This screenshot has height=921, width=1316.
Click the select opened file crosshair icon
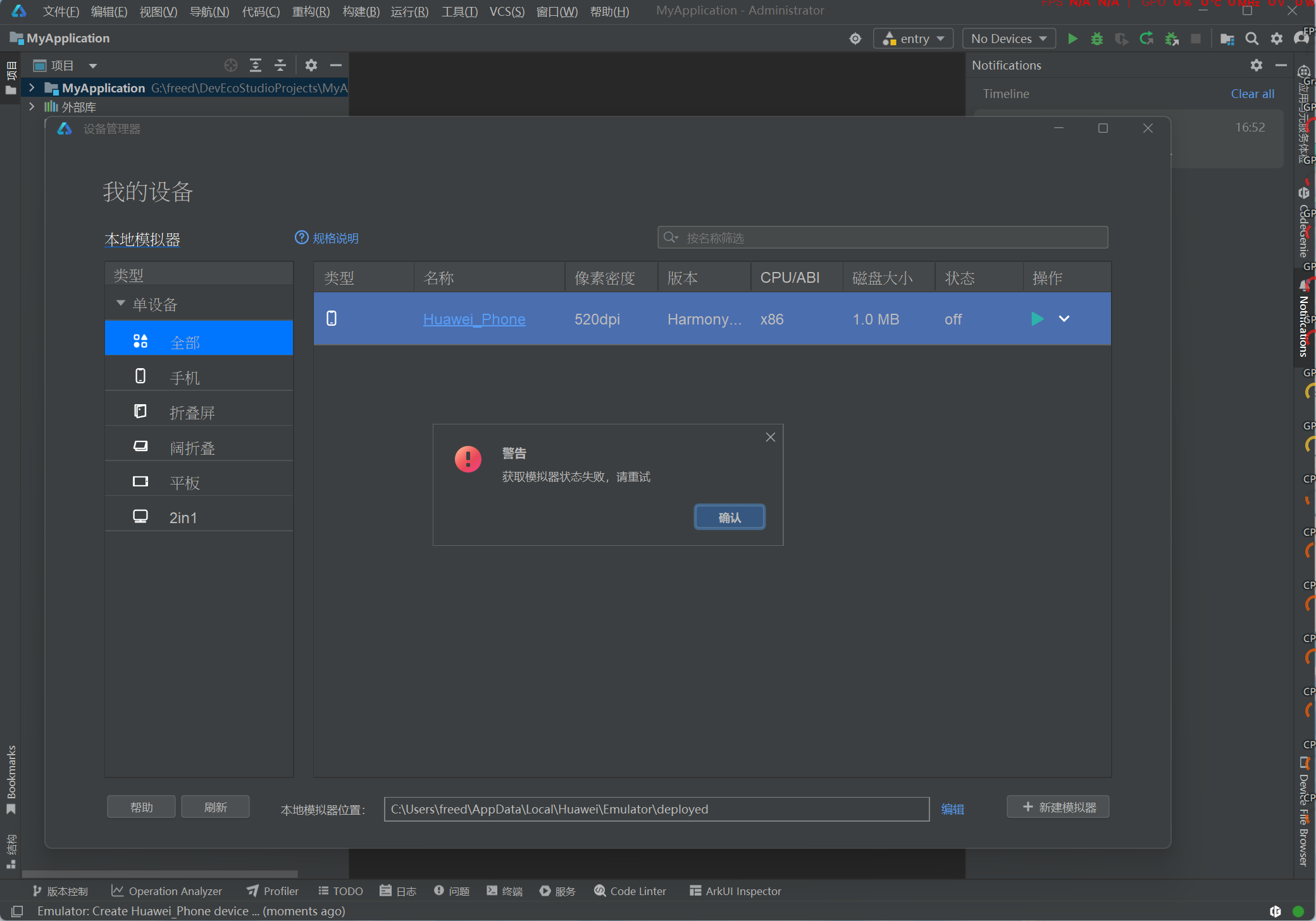coord(231,65)
